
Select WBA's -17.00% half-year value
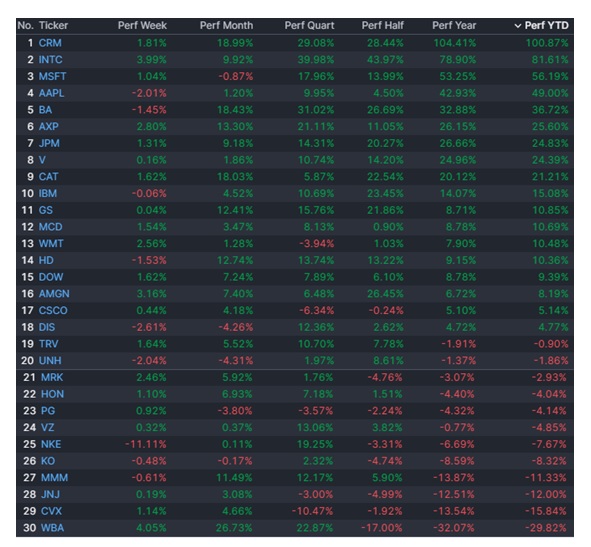tap(382, 528)
